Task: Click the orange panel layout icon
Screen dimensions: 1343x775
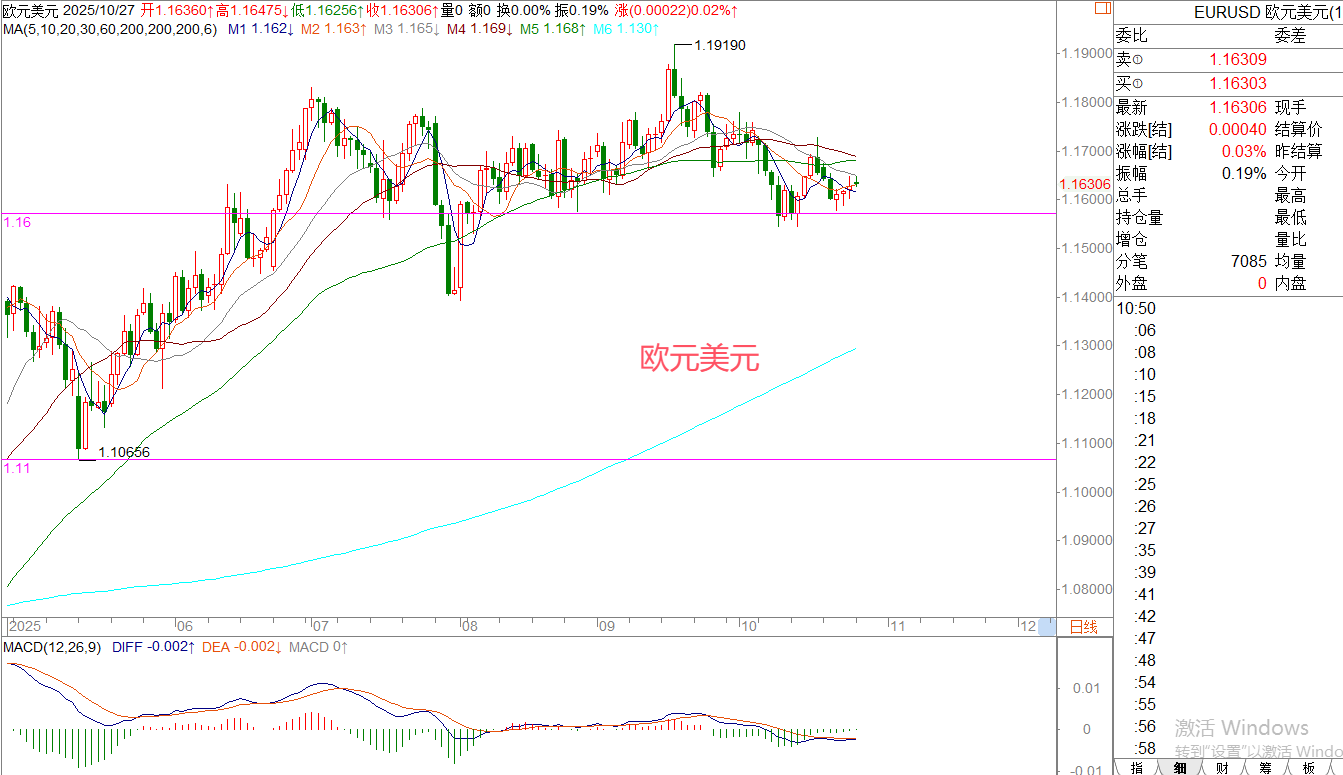Action: click(1101, 8)
